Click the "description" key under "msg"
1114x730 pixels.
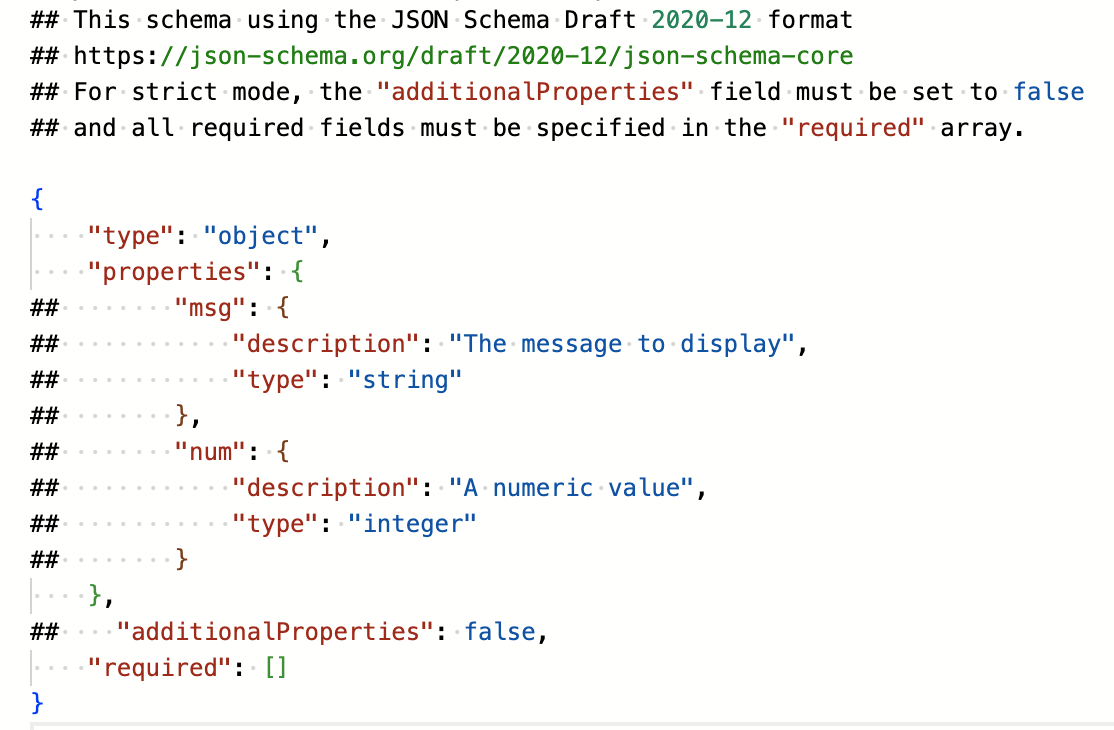tap(325, 343)
